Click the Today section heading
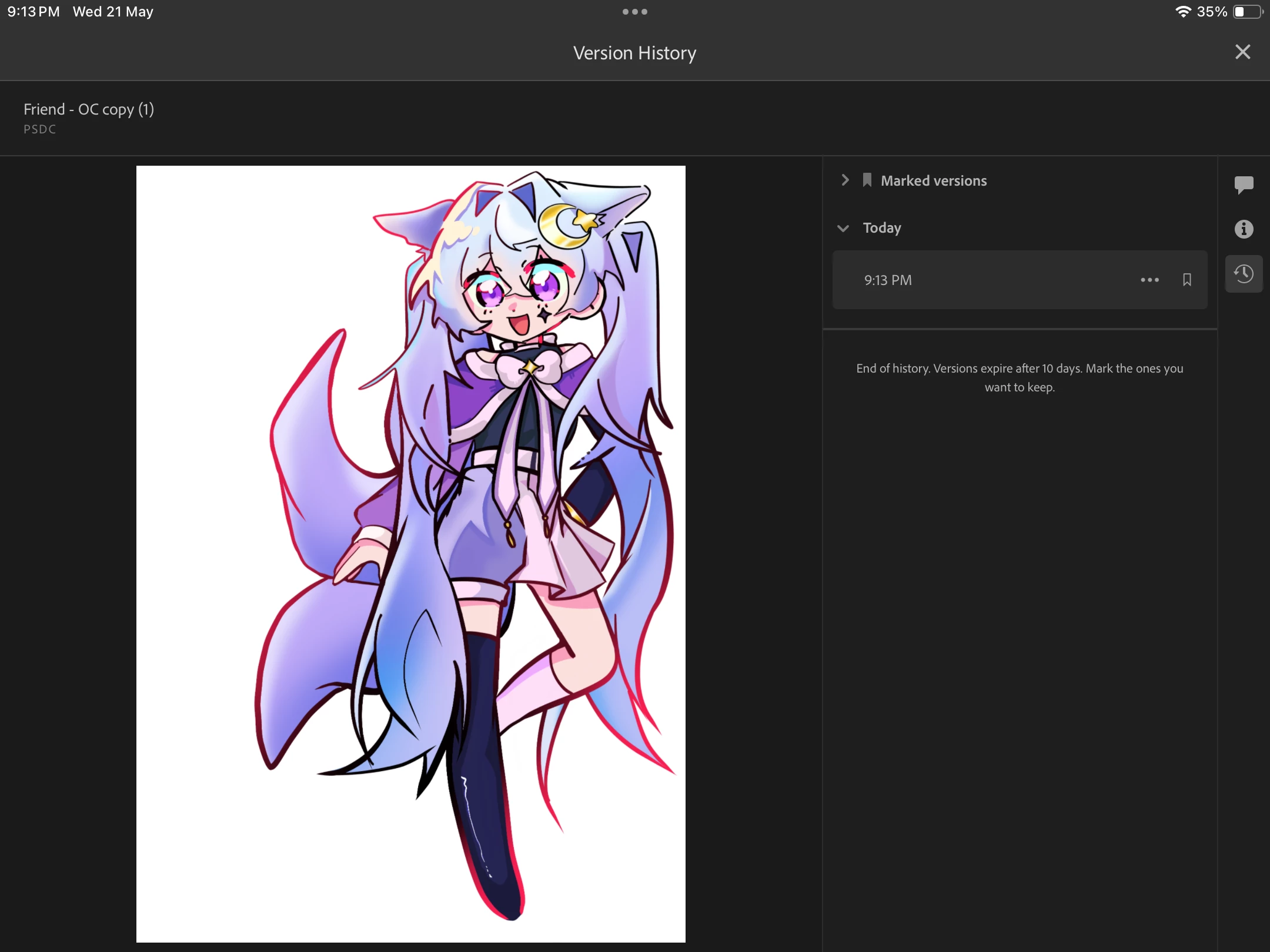Screen dimensions: 1270x952 [x=881, y=228]
